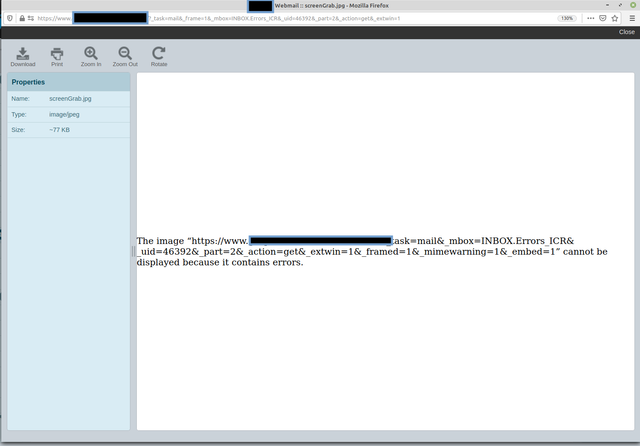Save page to Pocket icon
This screenshot has width=640, height=446.
(602, 18)
